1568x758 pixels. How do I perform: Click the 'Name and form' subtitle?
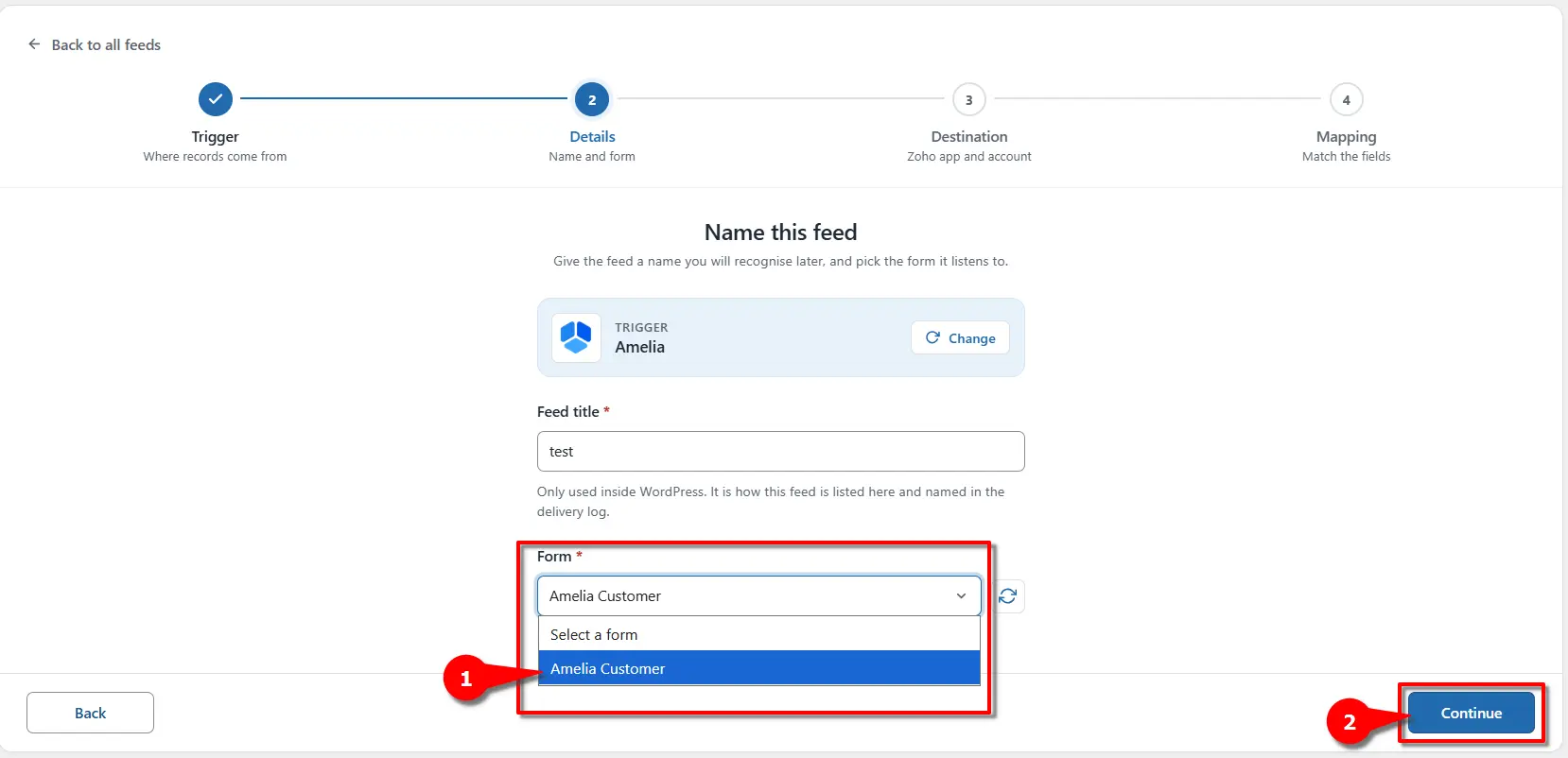coord(592,157)
